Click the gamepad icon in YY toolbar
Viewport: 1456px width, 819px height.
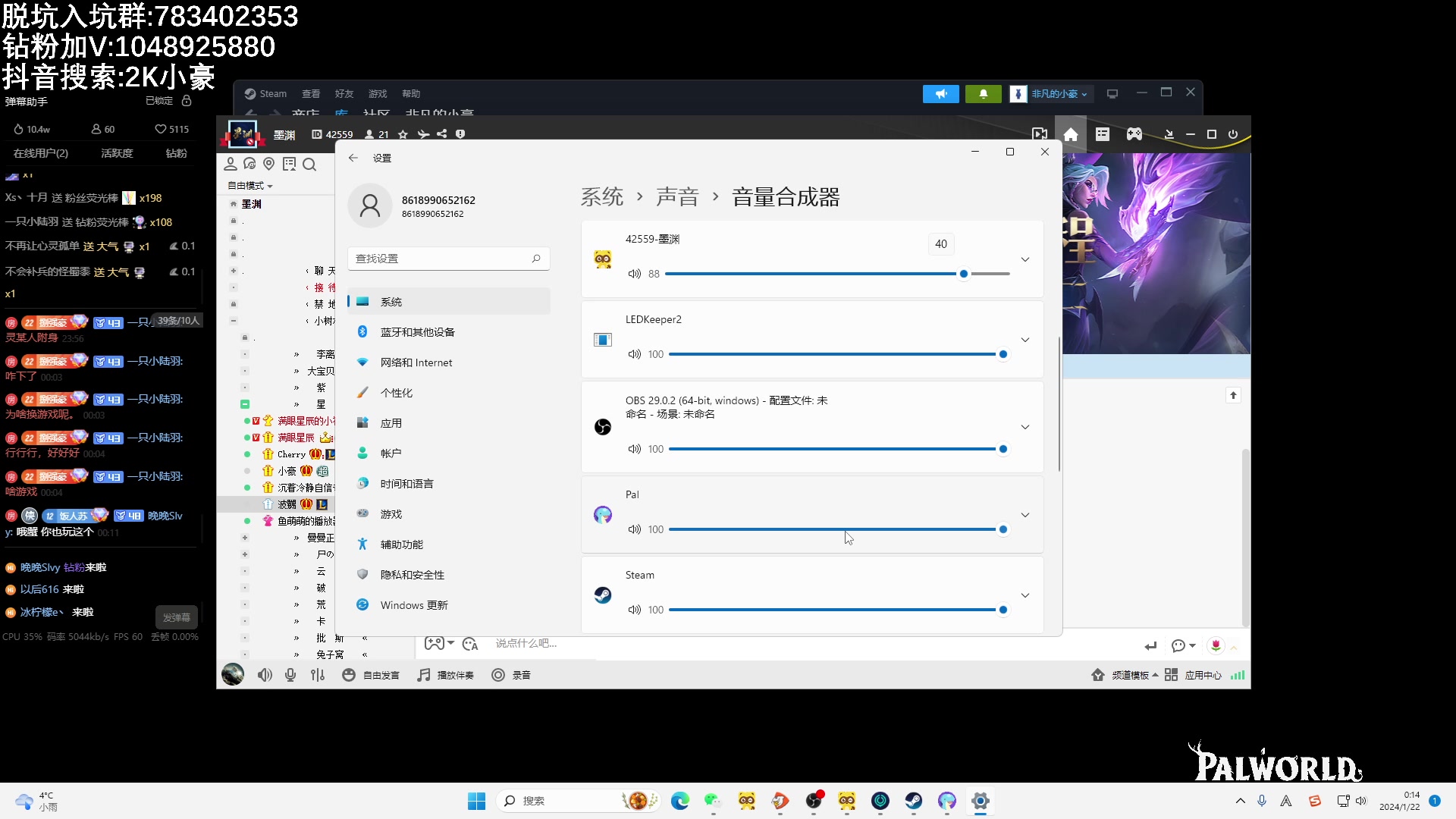click(x=1134, y=134)
